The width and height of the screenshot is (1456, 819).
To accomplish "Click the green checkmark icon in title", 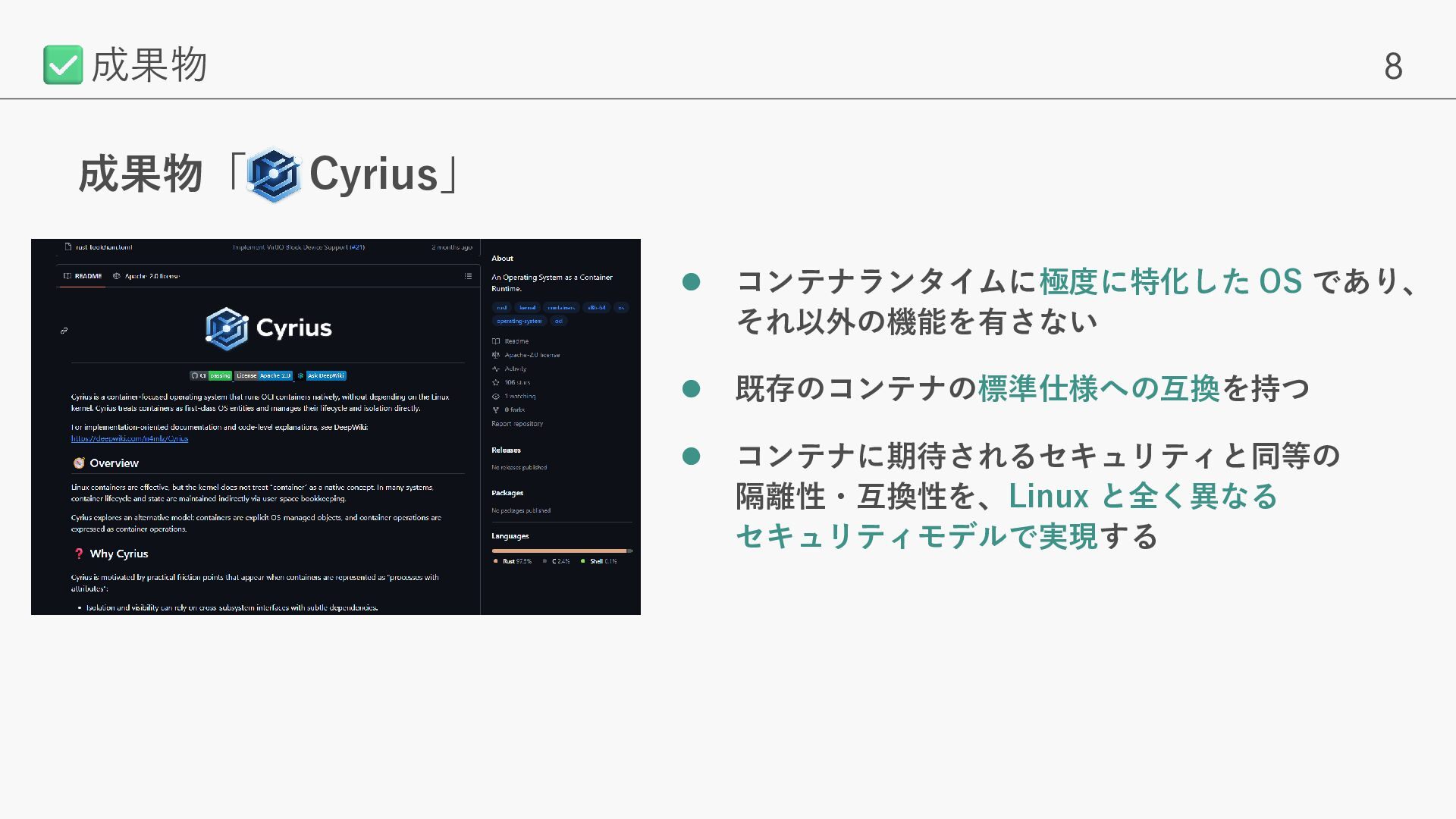I will [x=63, y=64].
